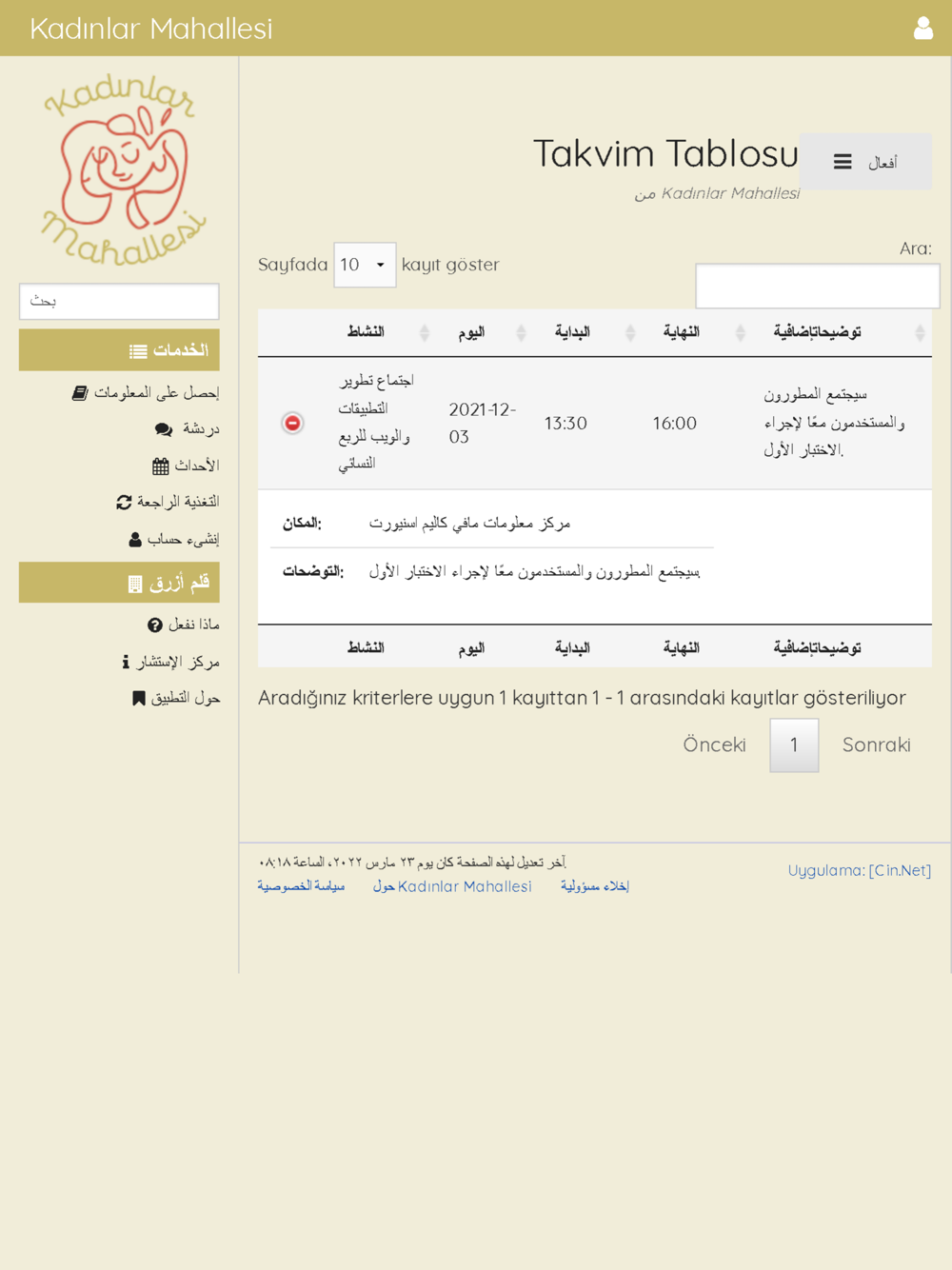Open the Cin.Net application link
Screen dimensions: 952x1270
900,870
